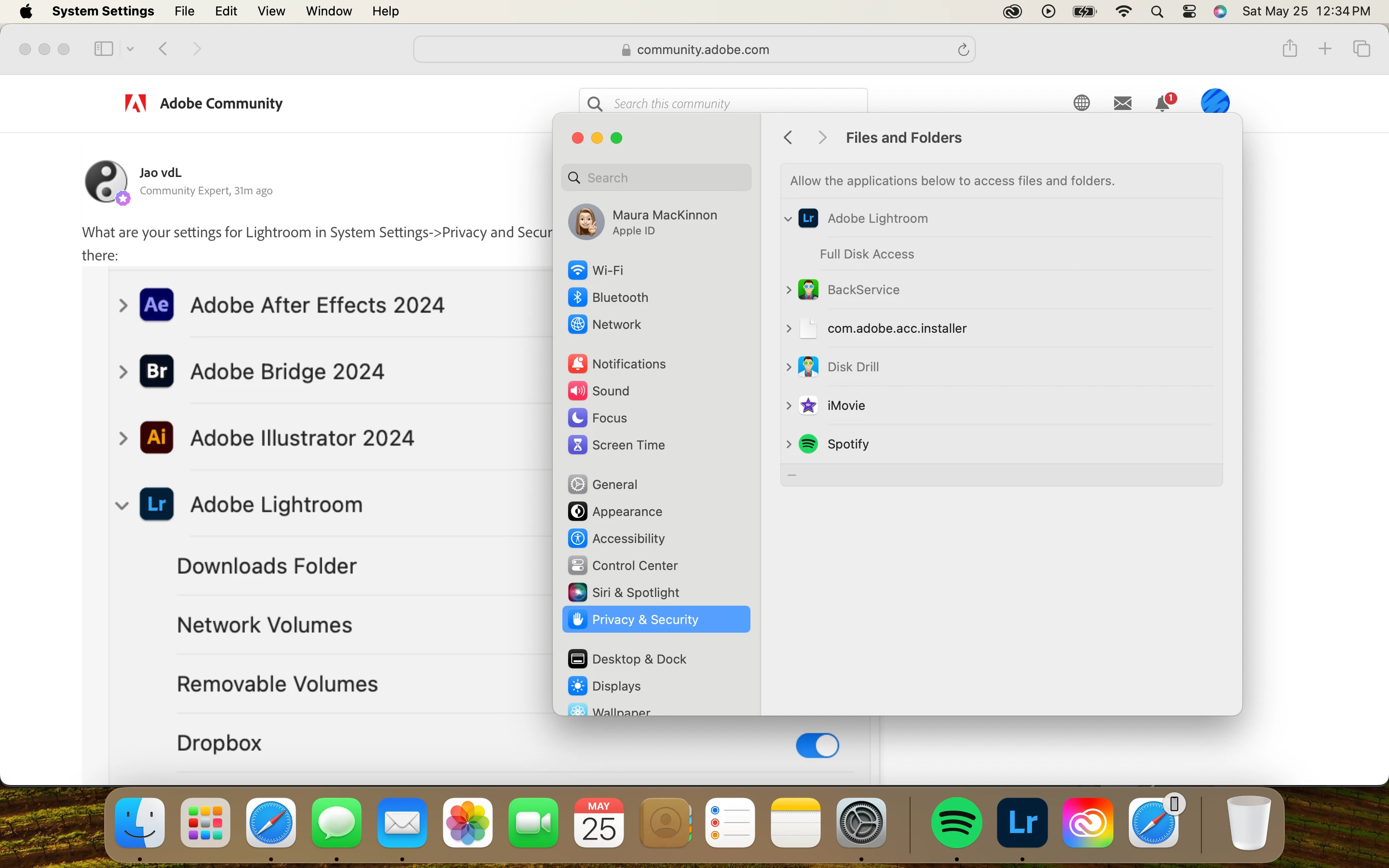
Task: Open the messages envelope icon in Adobe Community
Action: (1122, 103)
